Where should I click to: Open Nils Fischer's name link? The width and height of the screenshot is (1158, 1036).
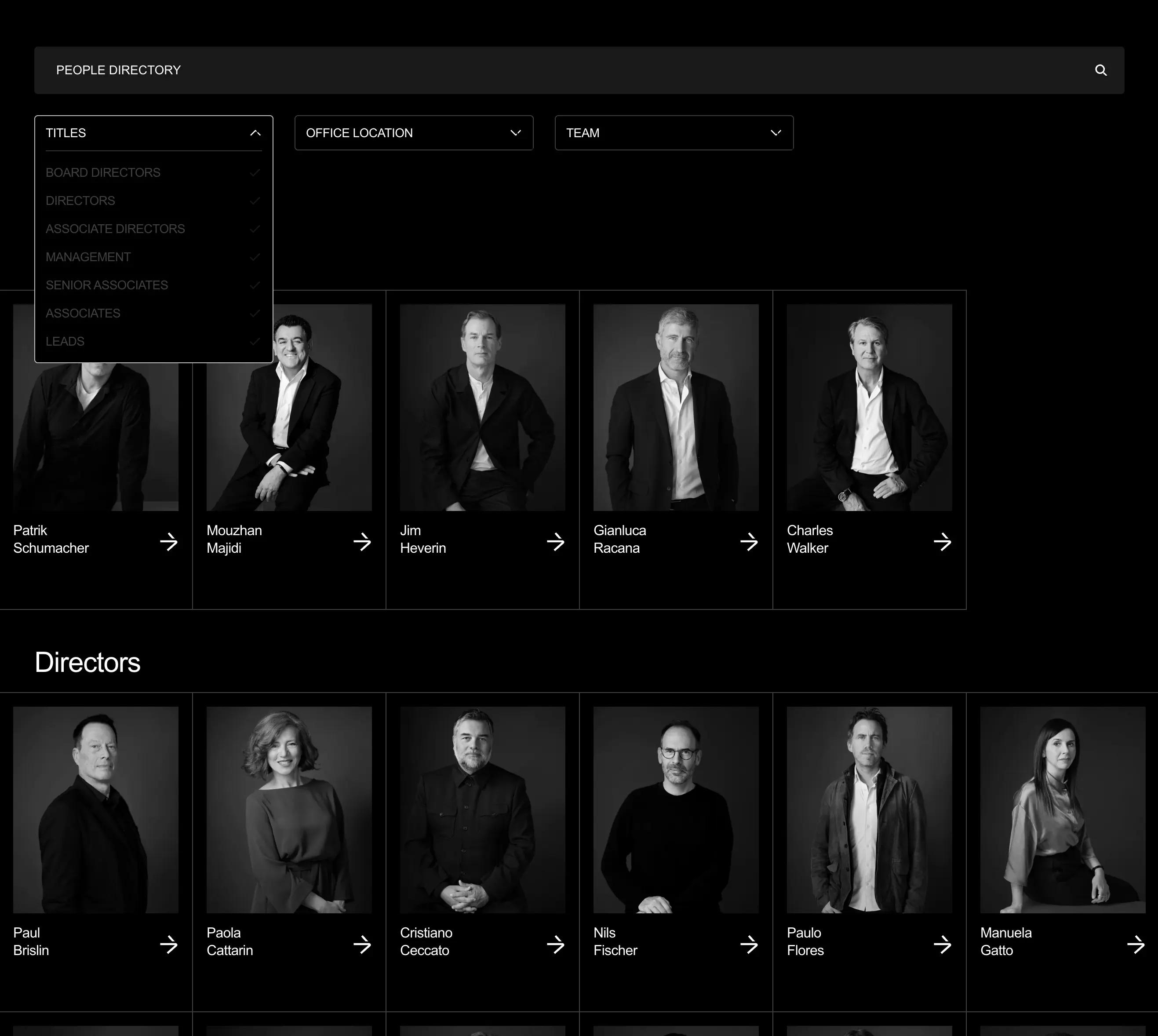pos(615,941)
